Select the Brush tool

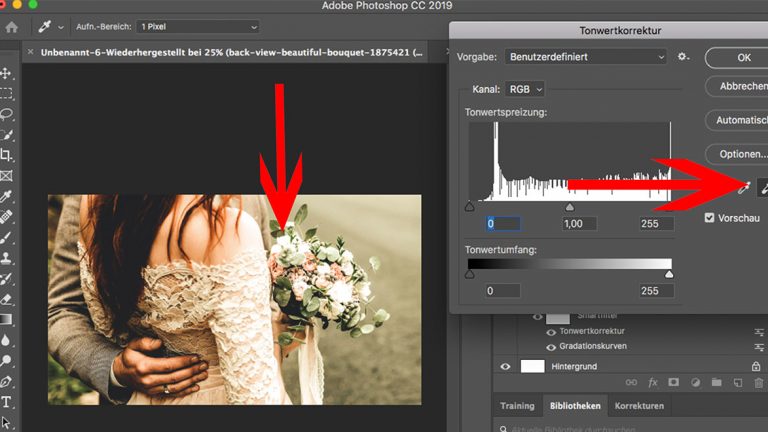coord(6,238)
